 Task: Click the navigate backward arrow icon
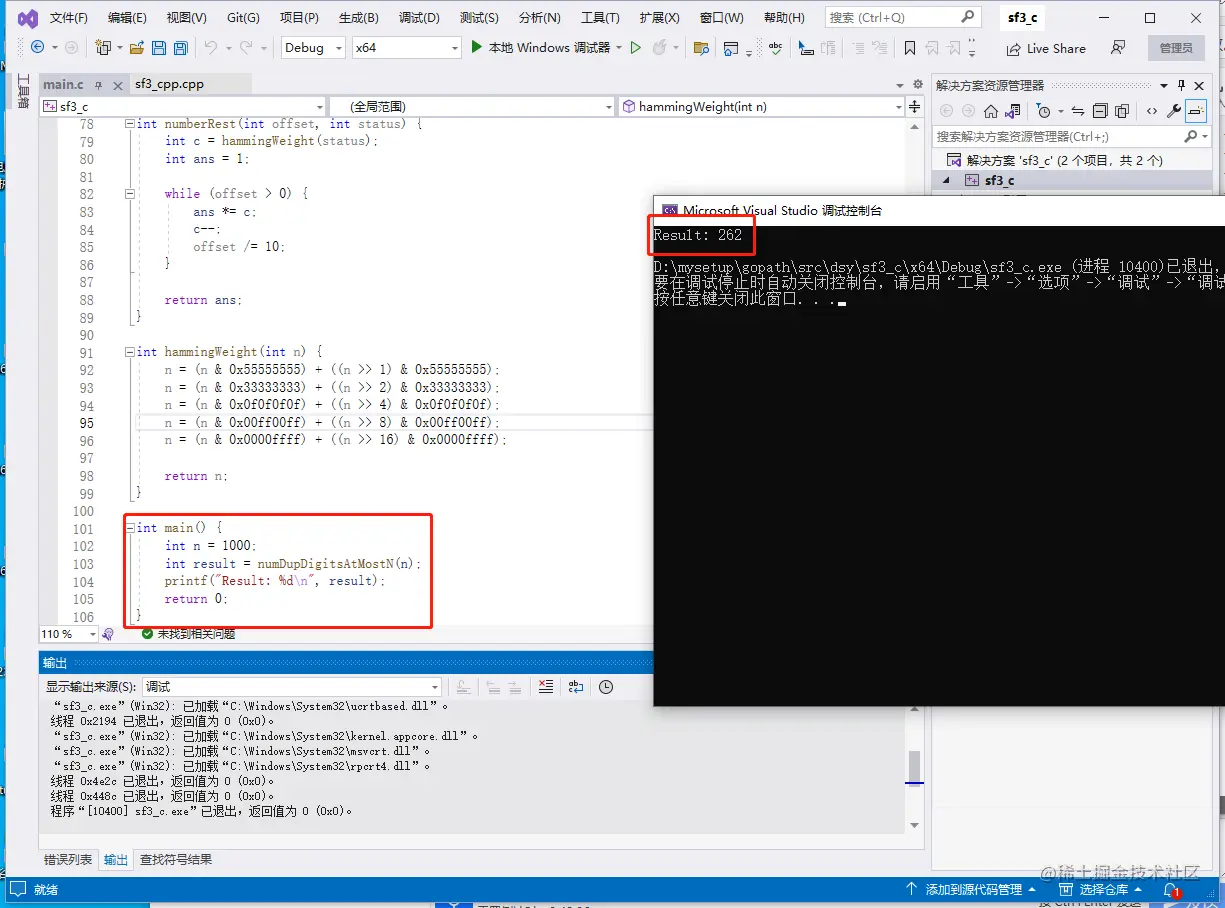pyautogui.click(x=38, y=47)
